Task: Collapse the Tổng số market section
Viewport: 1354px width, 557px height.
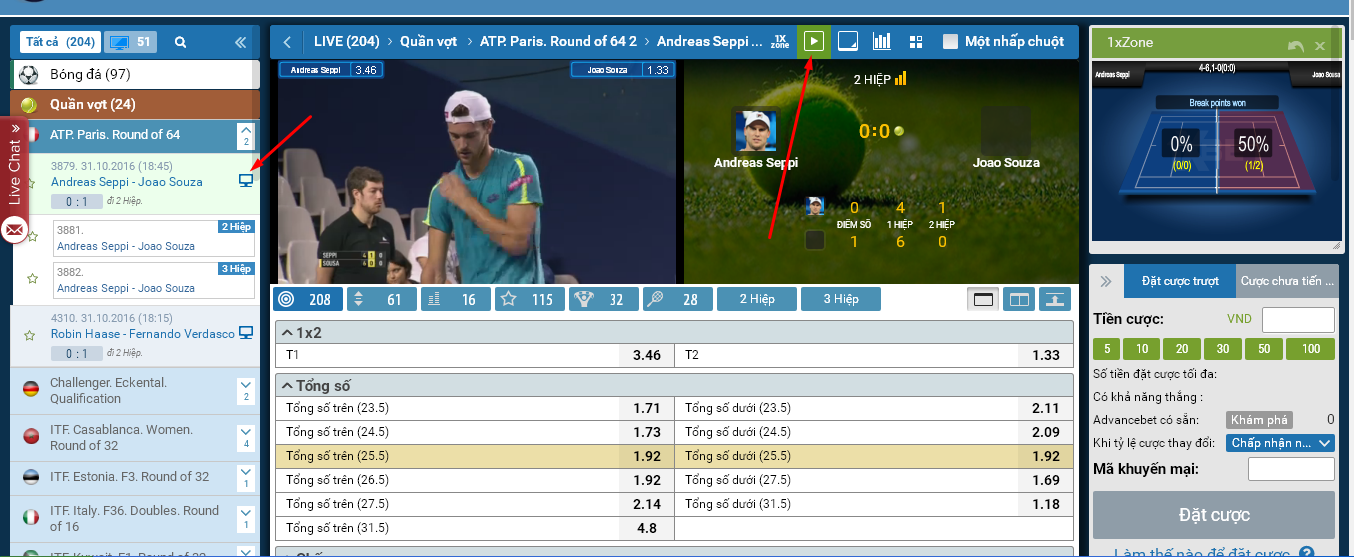Action: point(674,385)
